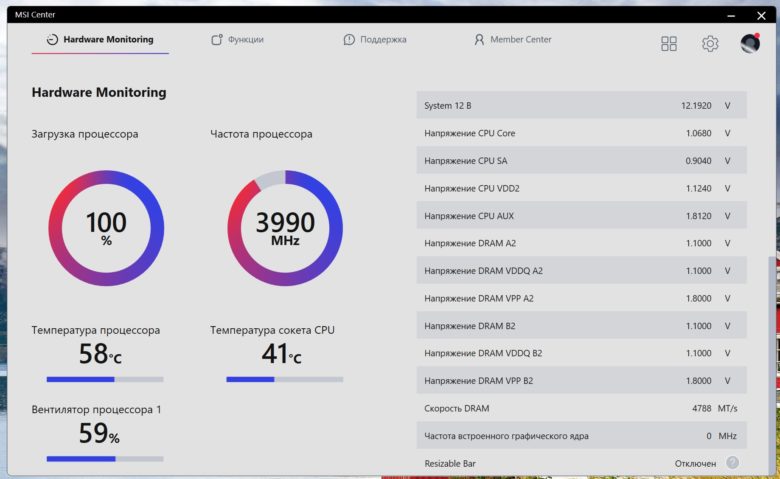
Task: Select the Напряжение DRAM A2 row
Action: (582, 243)
